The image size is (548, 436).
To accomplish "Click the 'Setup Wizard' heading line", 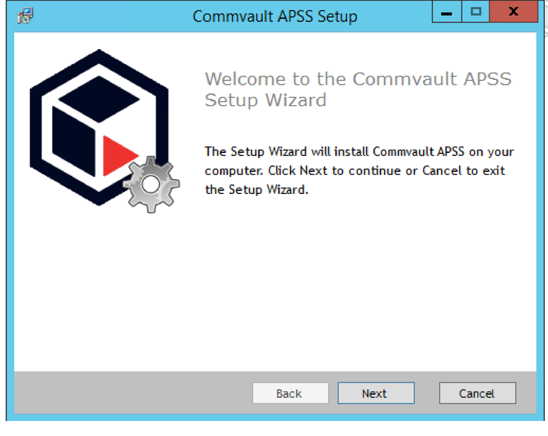I will coord(266,100).
